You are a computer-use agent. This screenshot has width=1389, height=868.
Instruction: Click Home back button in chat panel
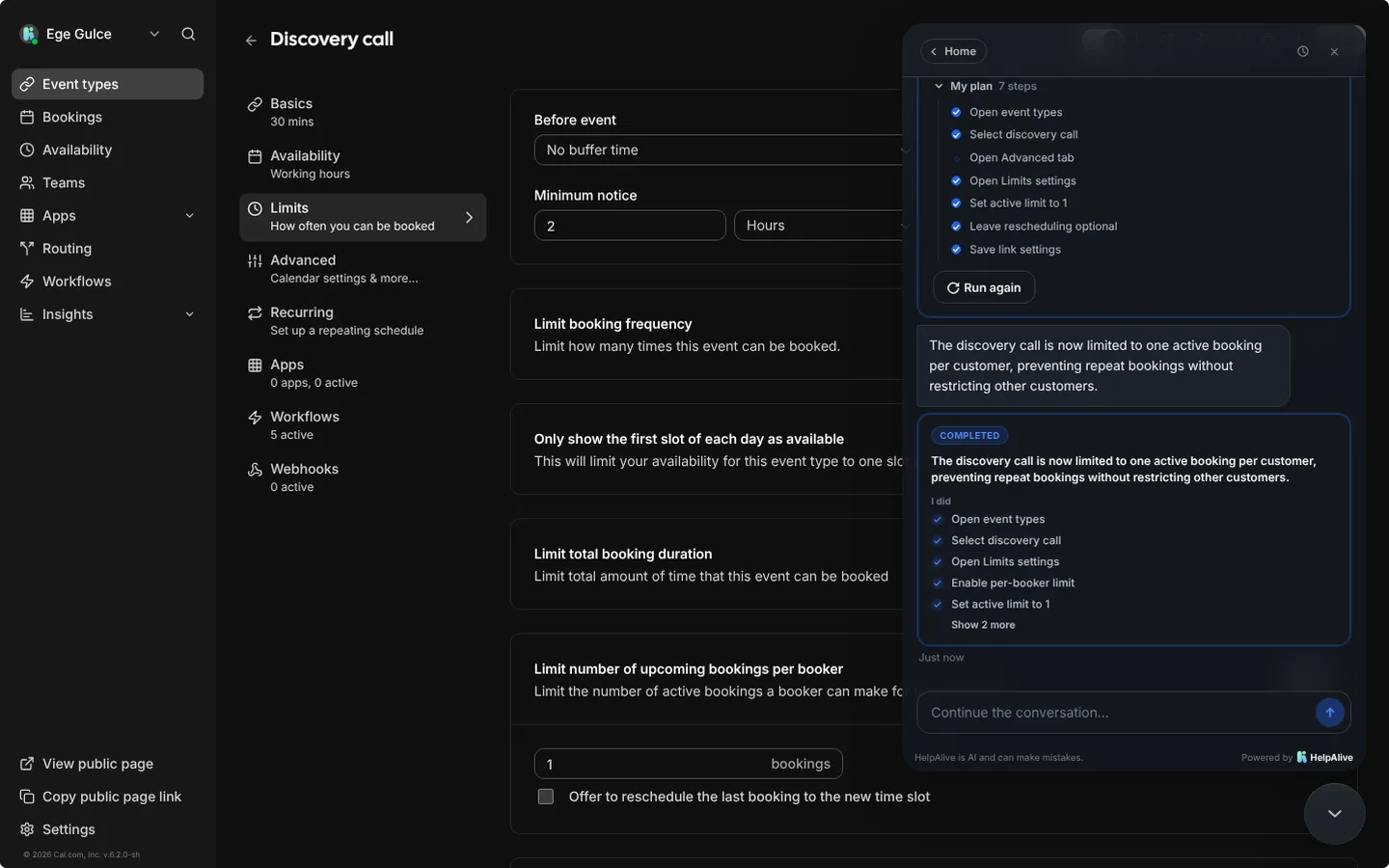tap(953, 51)
